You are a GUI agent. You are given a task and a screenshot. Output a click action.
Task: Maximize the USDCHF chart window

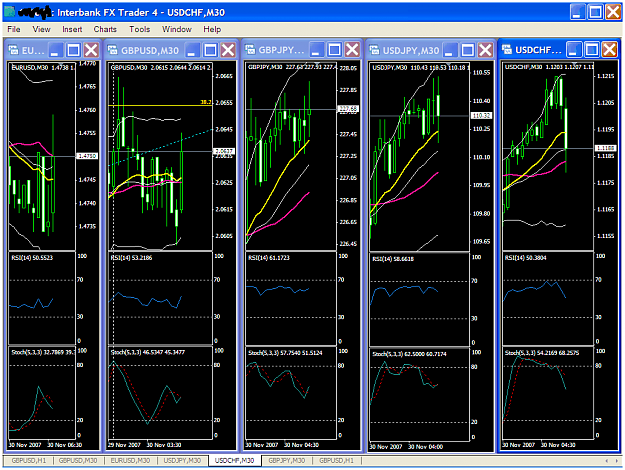click(592, 50)
